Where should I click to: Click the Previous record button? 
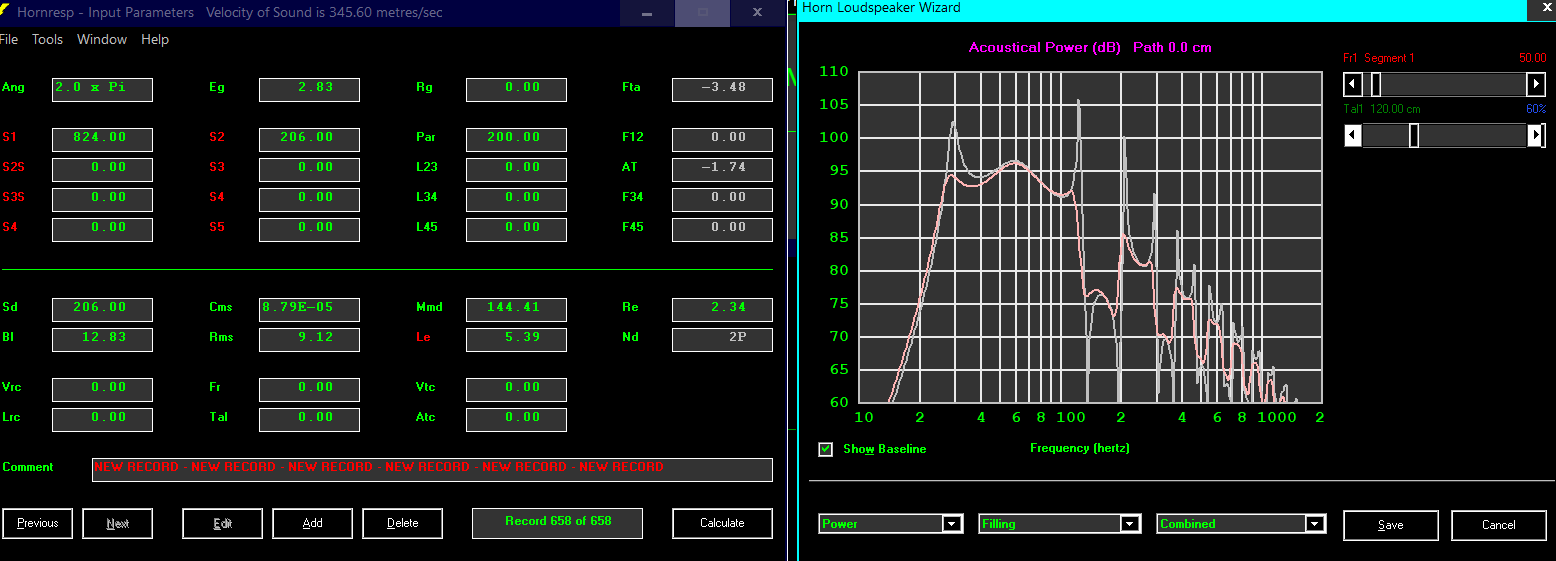pos(38,523)
